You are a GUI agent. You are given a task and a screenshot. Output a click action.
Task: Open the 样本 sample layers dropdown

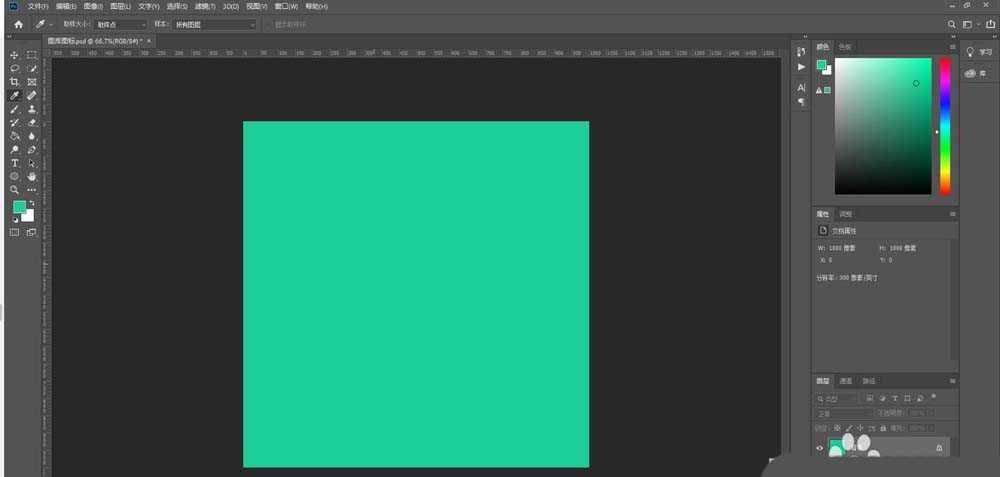pyautogui.click(x=214, y=24)
